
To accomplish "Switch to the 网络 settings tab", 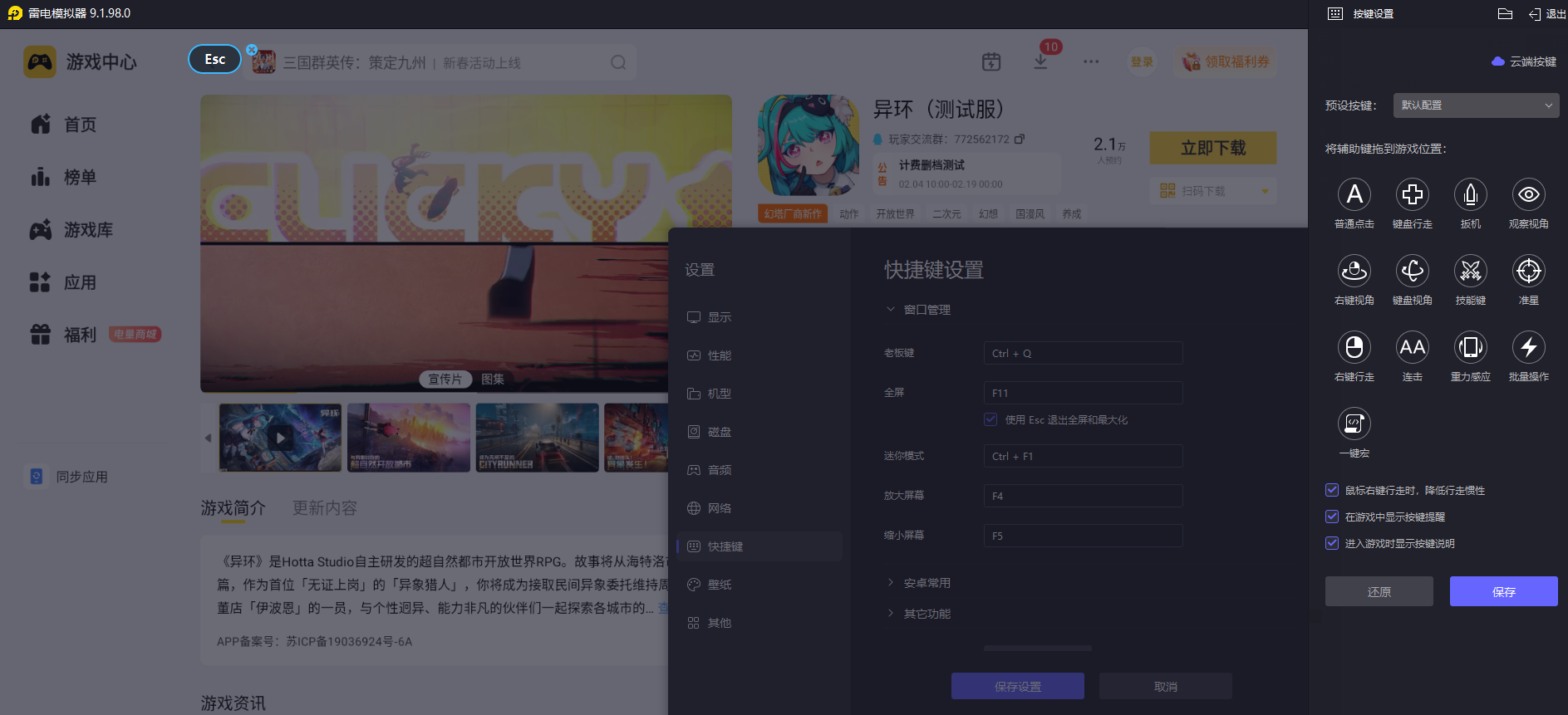I will 719,508.
